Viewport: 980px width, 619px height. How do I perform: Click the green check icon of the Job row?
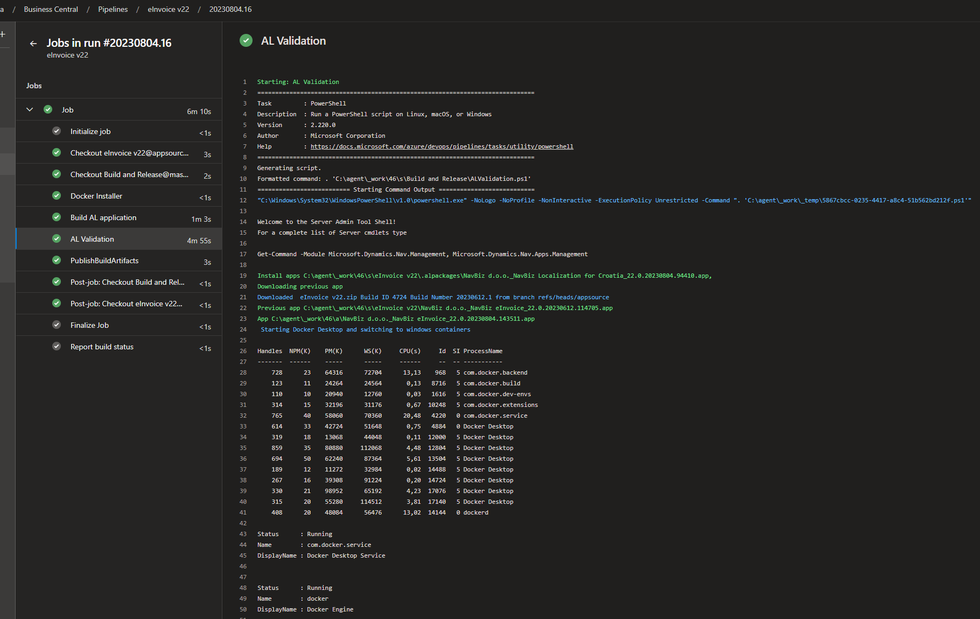pos(48,109)
